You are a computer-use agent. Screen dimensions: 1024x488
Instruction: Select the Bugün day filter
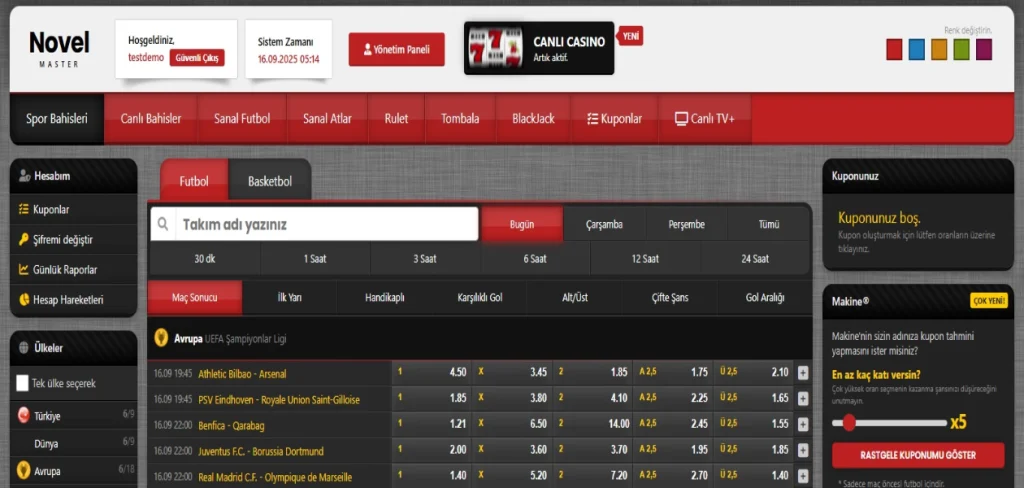pyautogui.click(x=522, y=224)
